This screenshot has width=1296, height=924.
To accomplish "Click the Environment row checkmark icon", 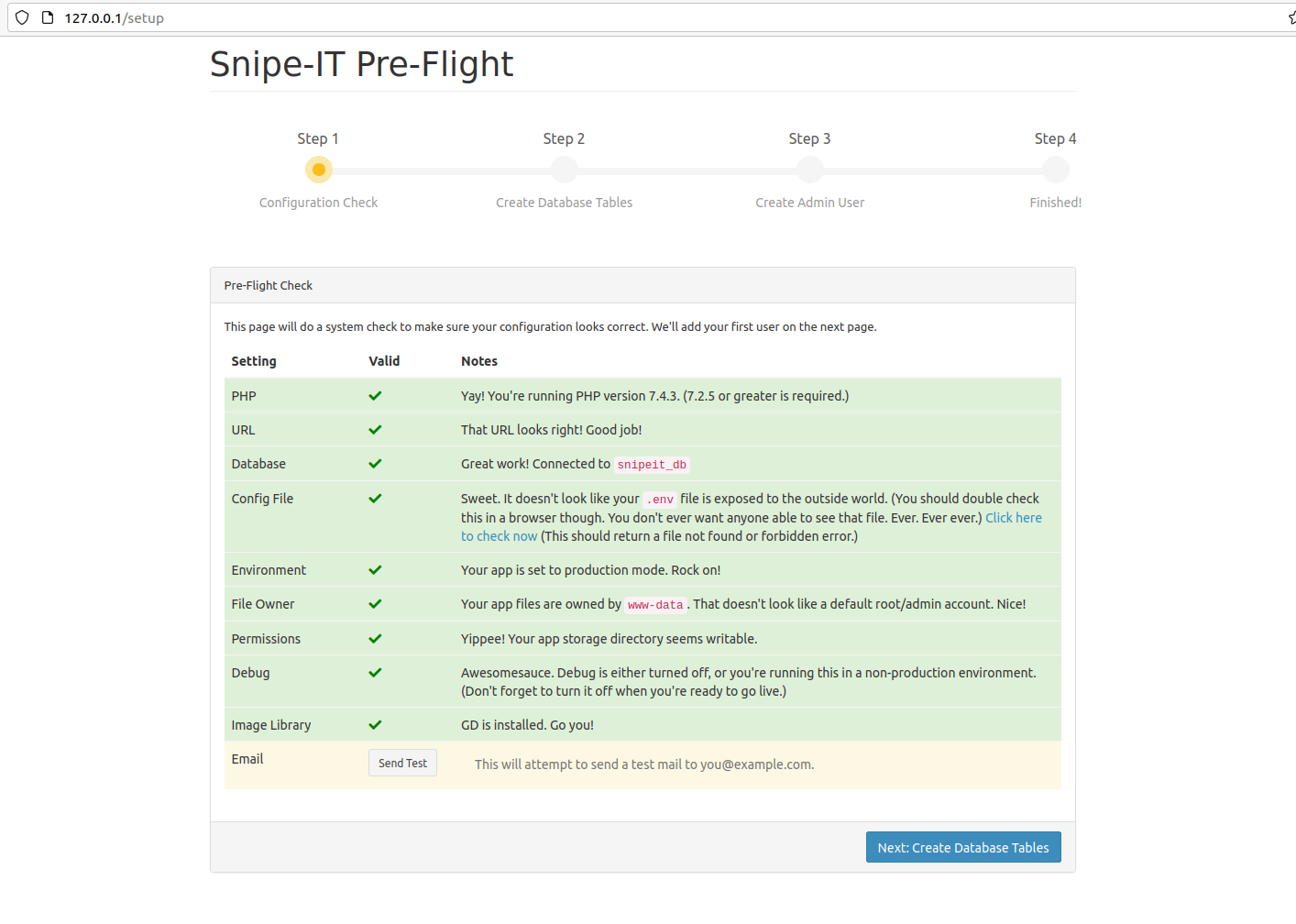I will [375, 570].
